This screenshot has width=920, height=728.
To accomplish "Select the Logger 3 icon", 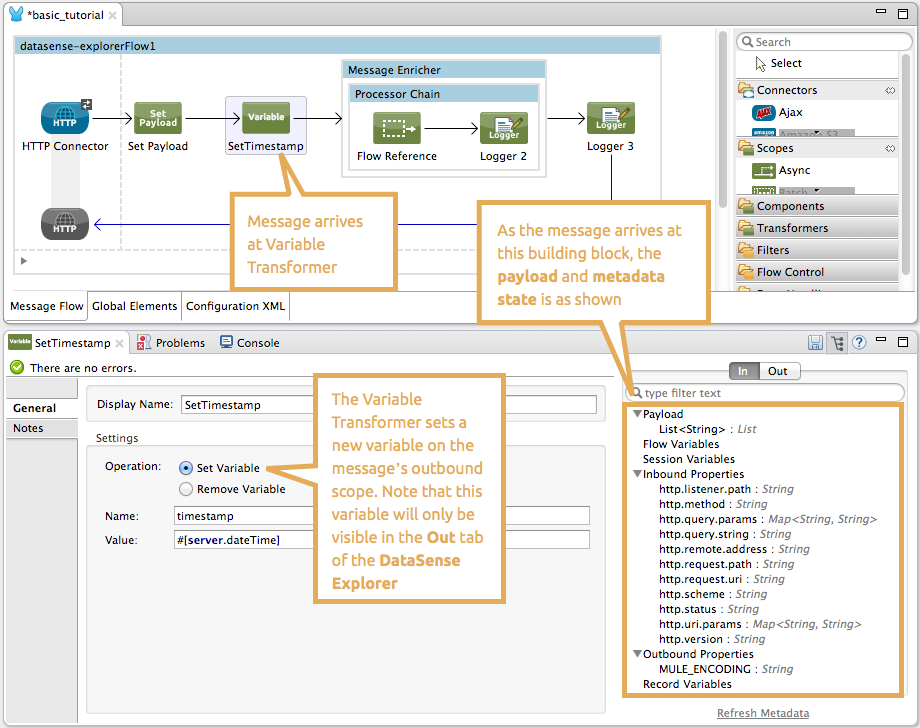I will point(610,118).
